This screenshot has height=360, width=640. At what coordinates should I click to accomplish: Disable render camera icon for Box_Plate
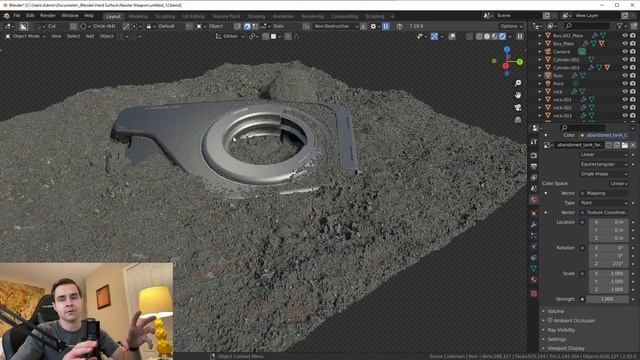(633, 44)
